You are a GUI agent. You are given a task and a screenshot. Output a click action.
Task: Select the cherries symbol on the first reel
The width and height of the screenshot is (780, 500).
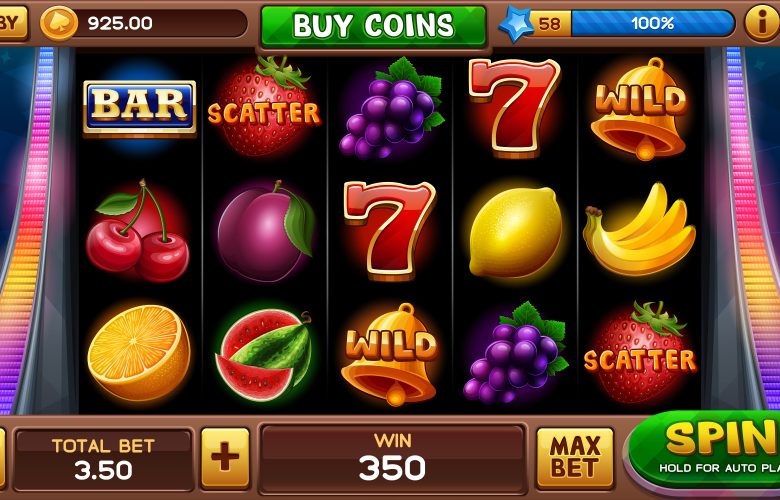137,231
